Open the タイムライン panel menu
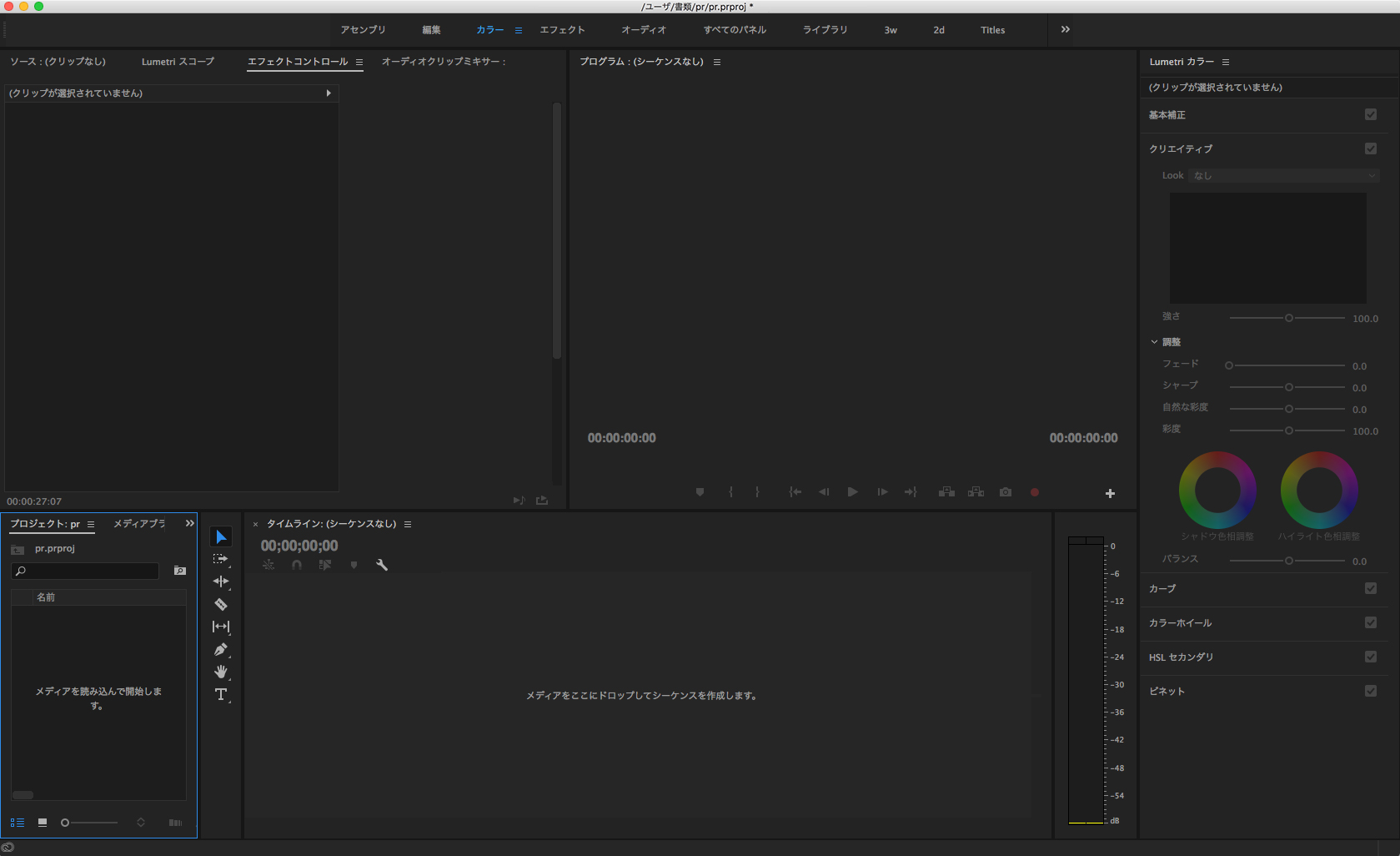 (408, 524)
